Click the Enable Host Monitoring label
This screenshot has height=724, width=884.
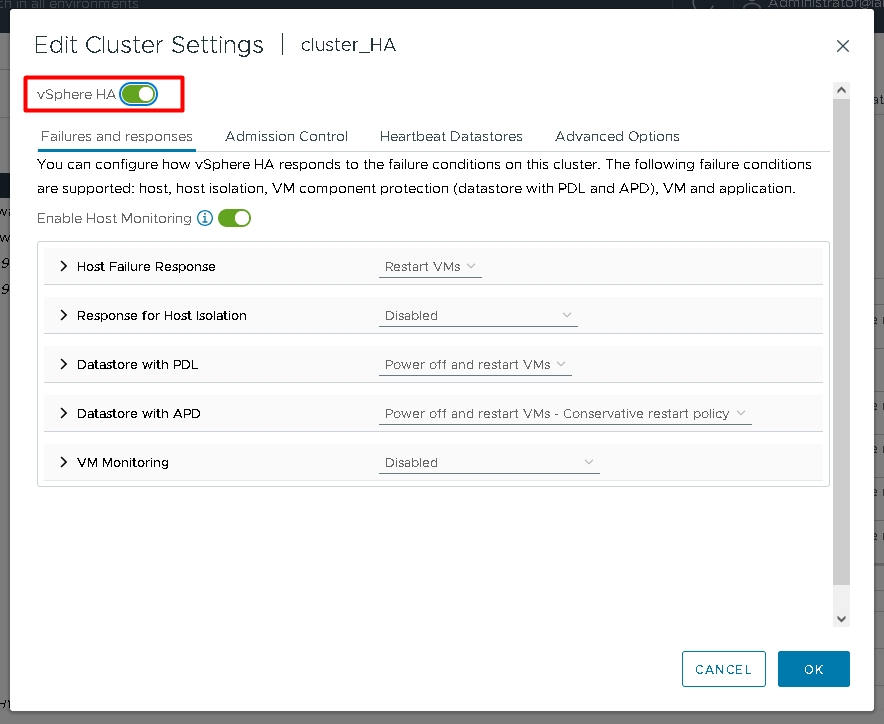point(114,218)
